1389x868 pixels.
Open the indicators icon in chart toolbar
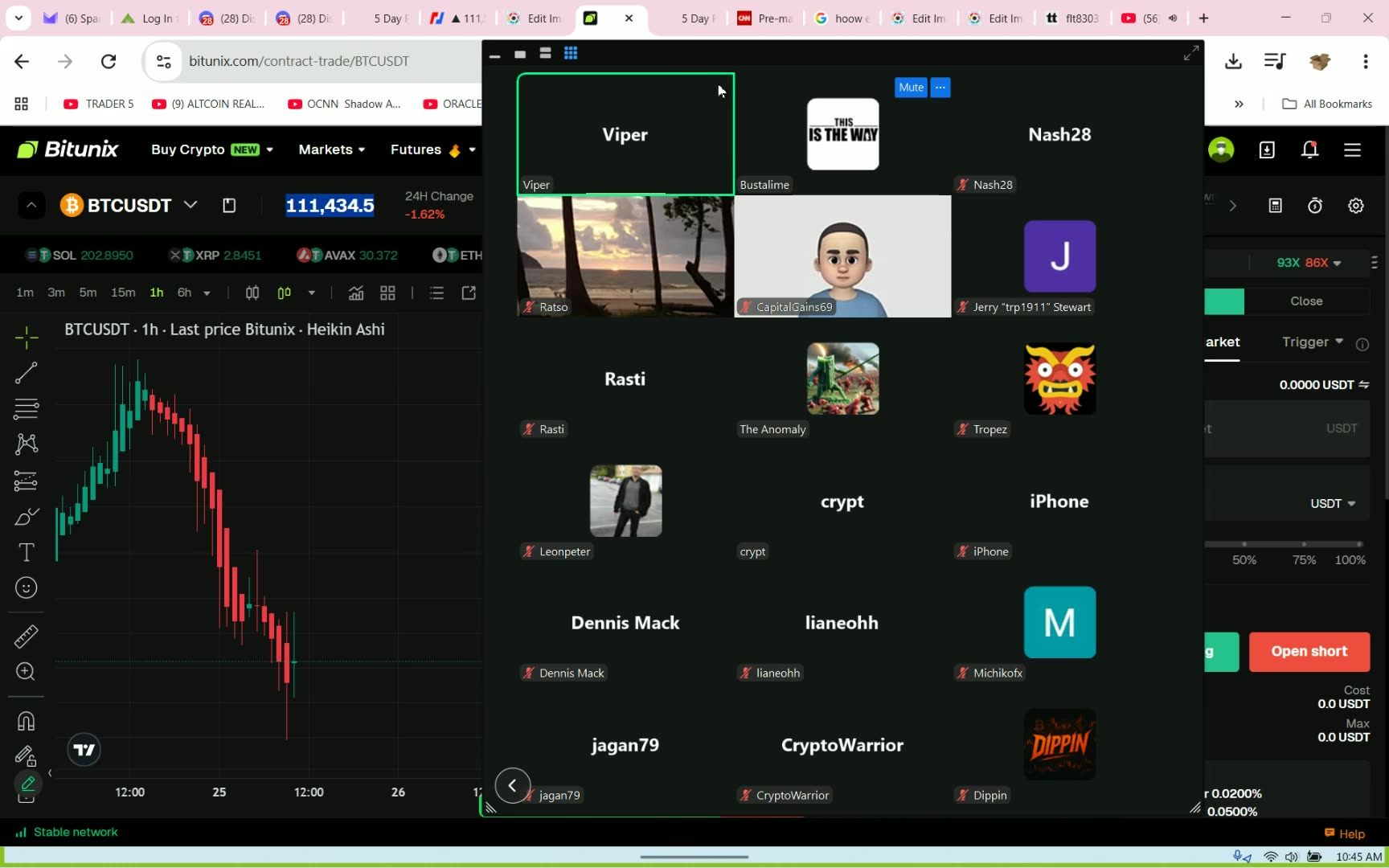[356, 293]
